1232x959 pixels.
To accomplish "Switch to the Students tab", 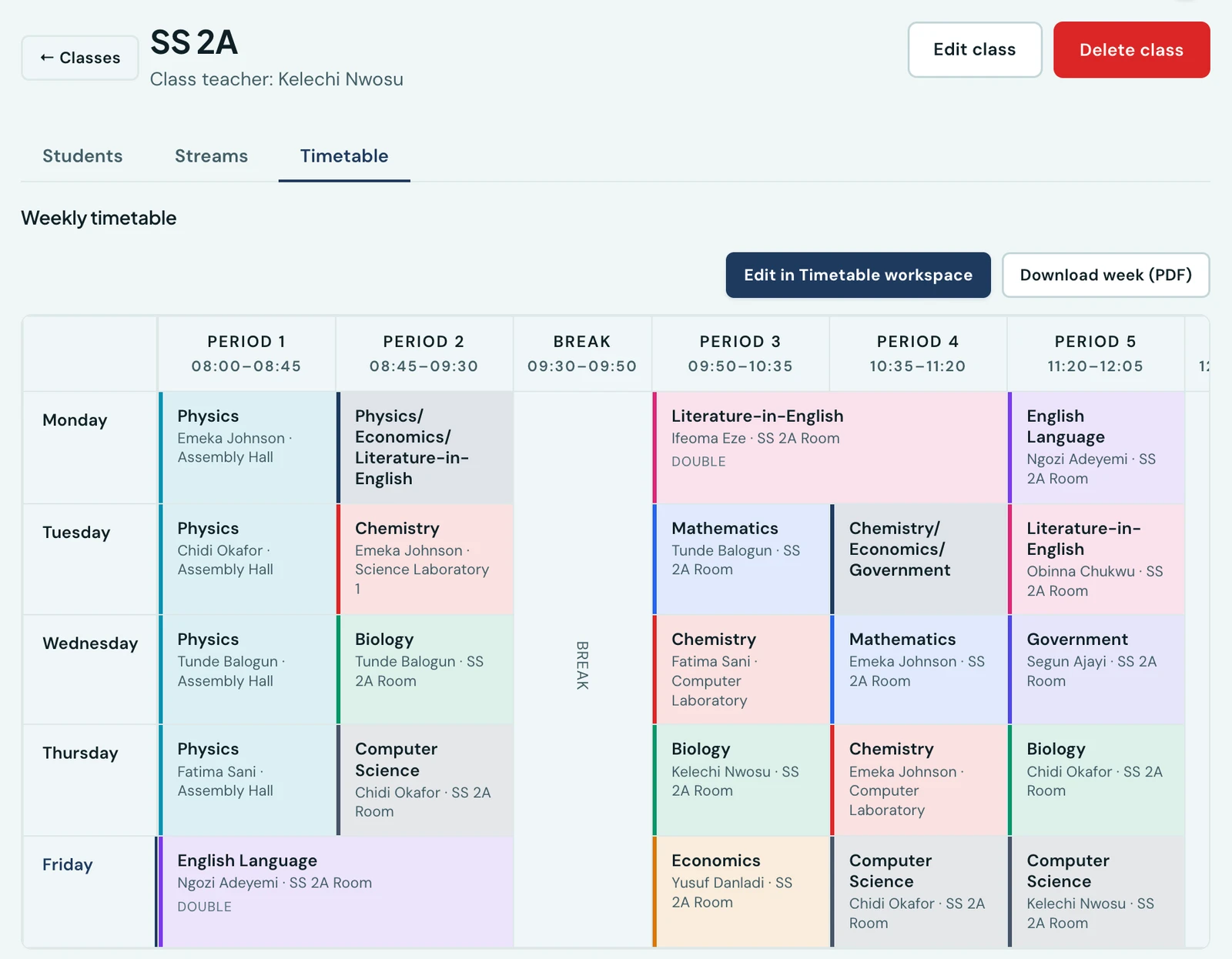I will pyautogui.click(x=82, y=156).
